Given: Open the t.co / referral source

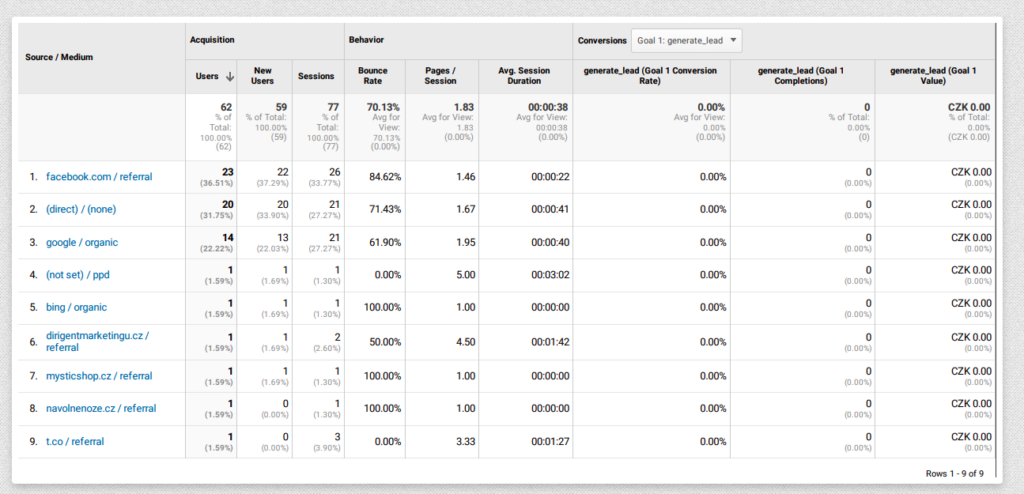Looking at the screenshot, I should point(75,441).
